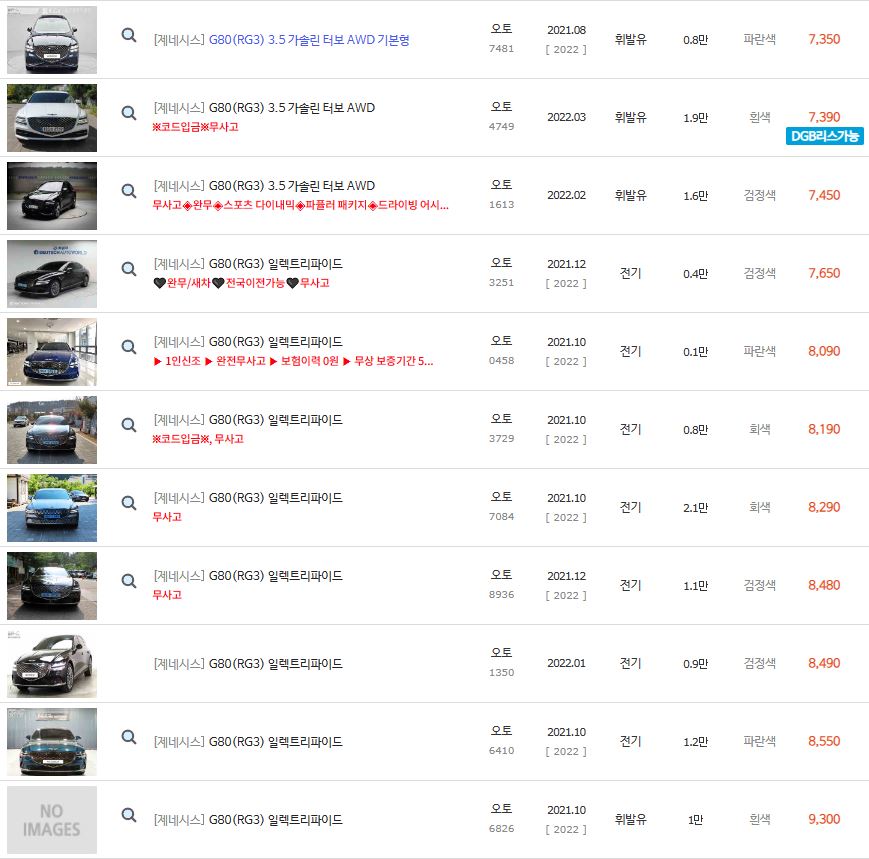Click the mileage 1만
This screenshot has height=859, width=869.
tap(696, 820)
